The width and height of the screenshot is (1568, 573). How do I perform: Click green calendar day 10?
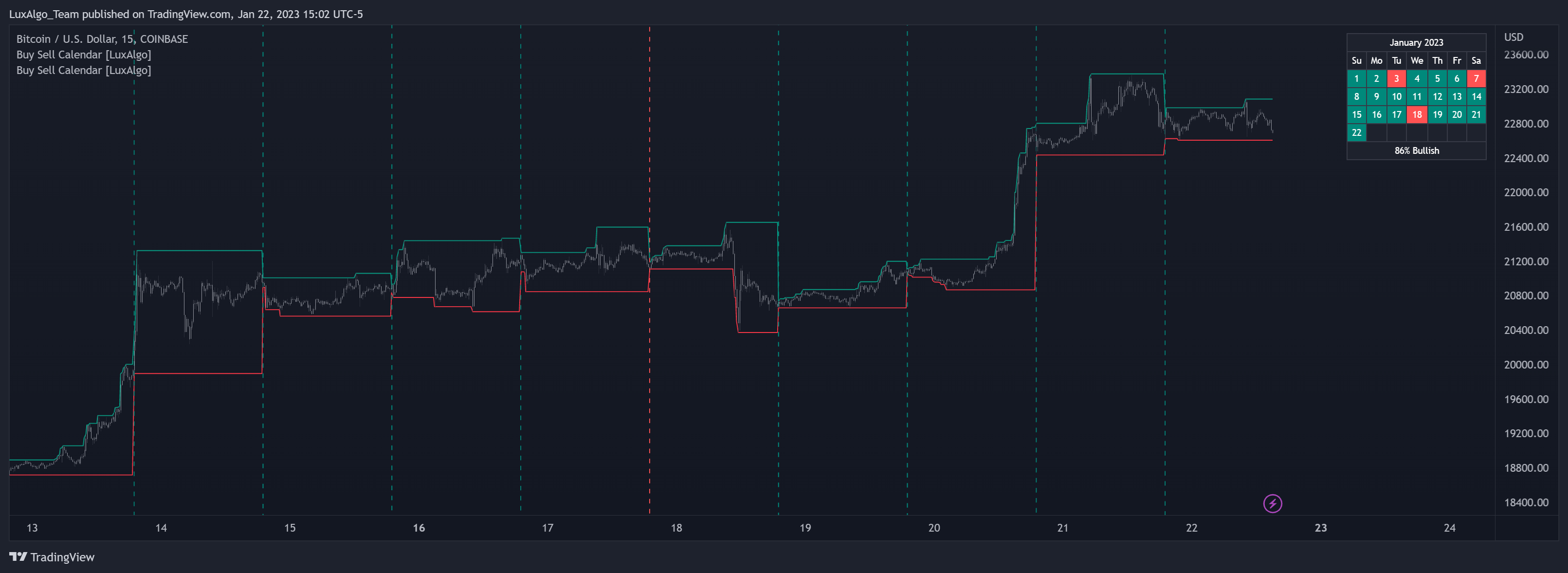click(x=1396, y=96)
